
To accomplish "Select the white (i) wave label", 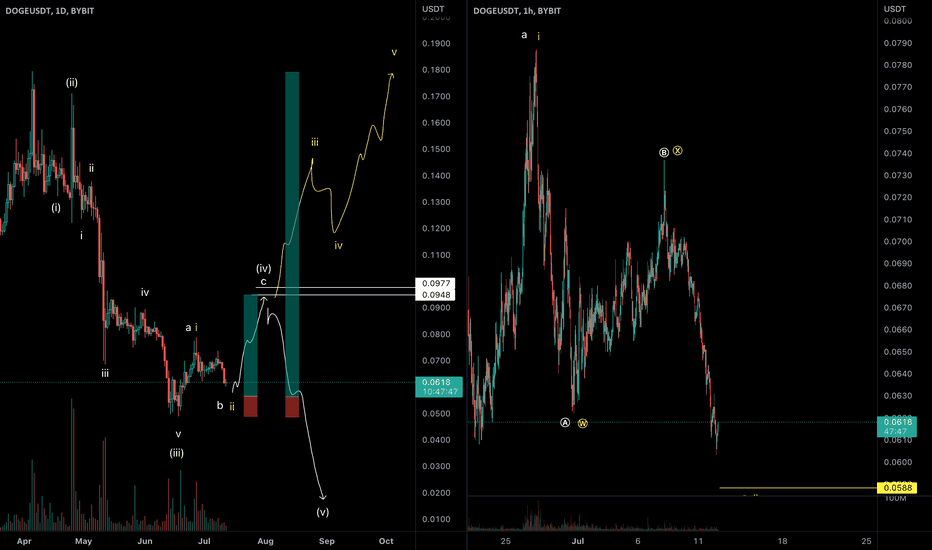I will click(x=56, y=208).
